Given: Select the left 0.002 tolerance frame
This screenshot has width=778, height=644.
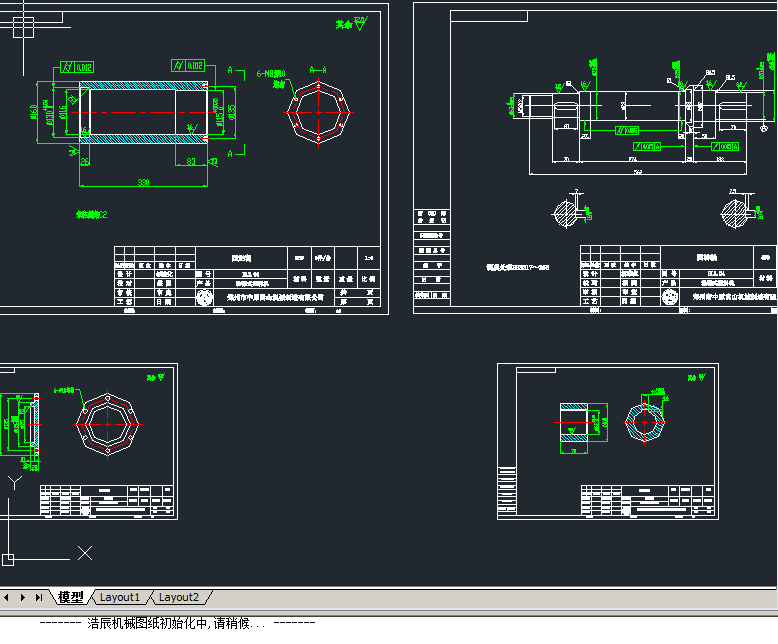Looking at the screenshot, I should click(77, 67).
